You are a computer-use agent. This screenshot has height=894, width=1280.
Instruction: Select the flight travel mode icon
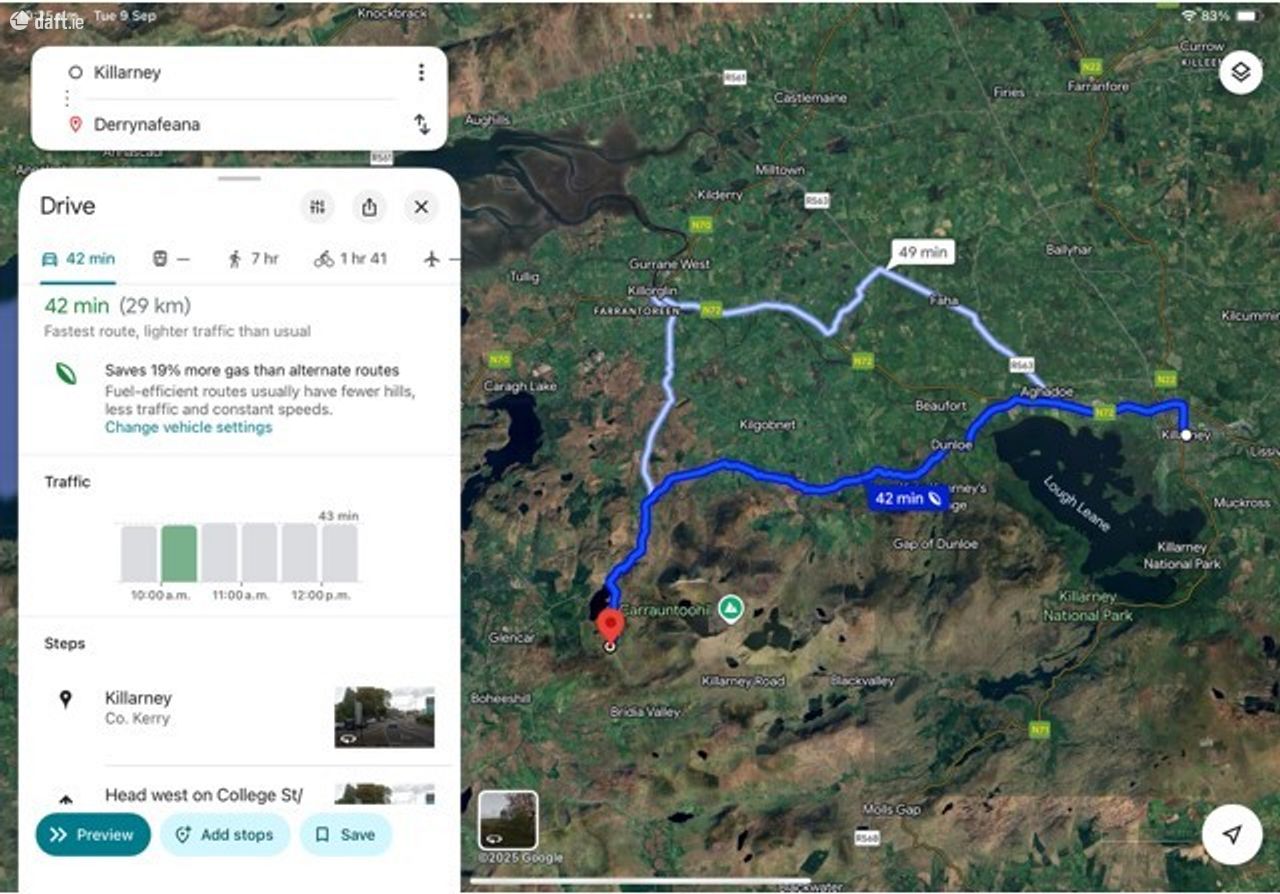(x=432, y=259)
